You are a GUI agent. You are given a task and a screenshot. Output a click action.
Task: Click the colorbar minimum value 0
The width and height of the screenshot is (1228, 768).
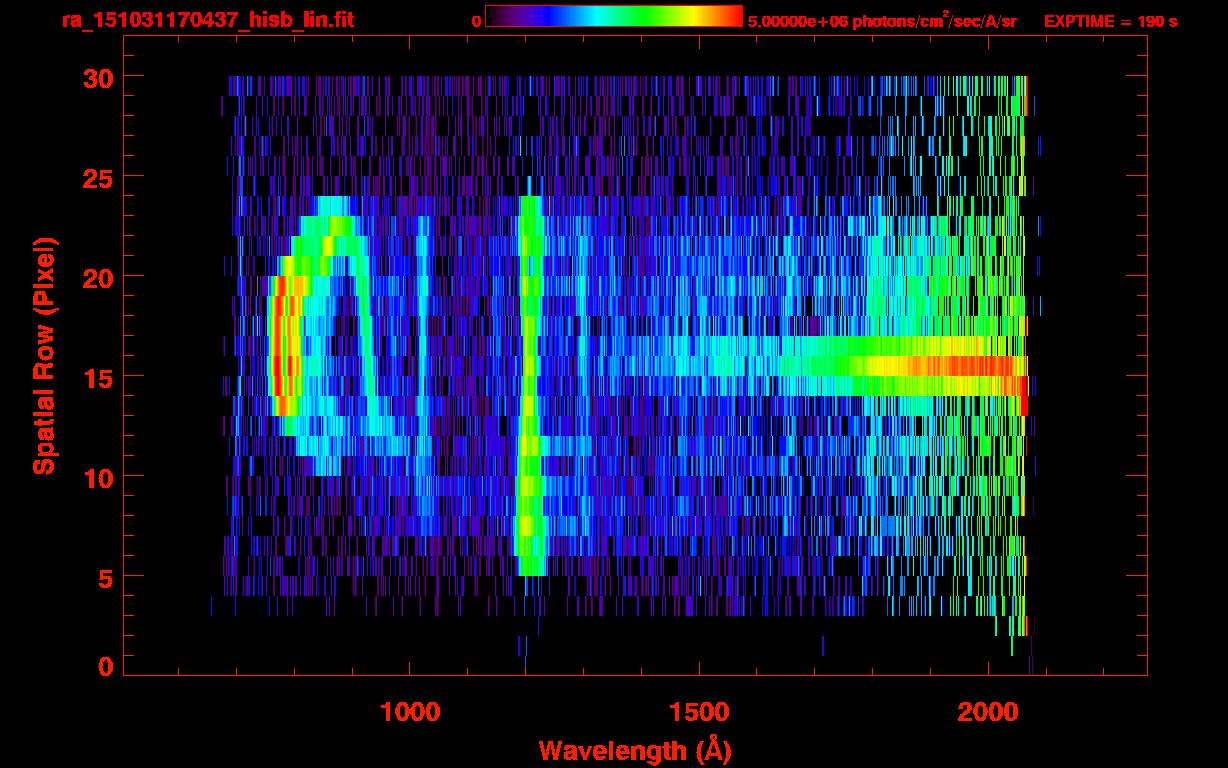pos(476,21)
